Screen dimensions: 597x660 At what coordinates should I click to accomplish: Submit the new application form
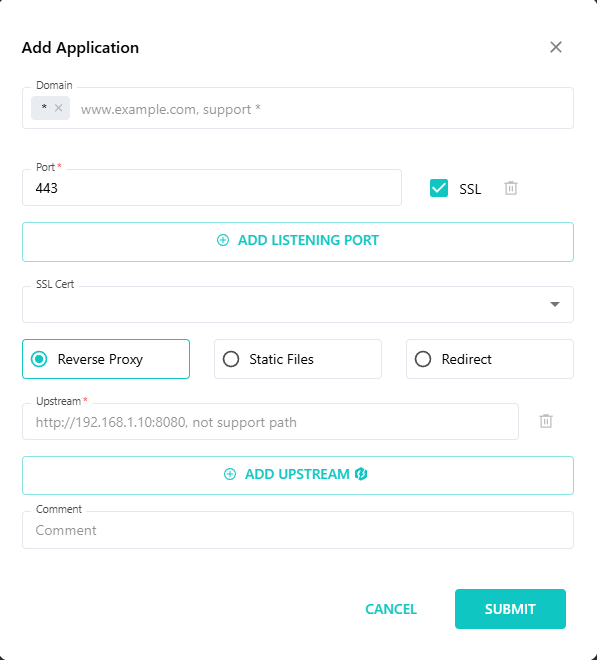tap(510, 609)
